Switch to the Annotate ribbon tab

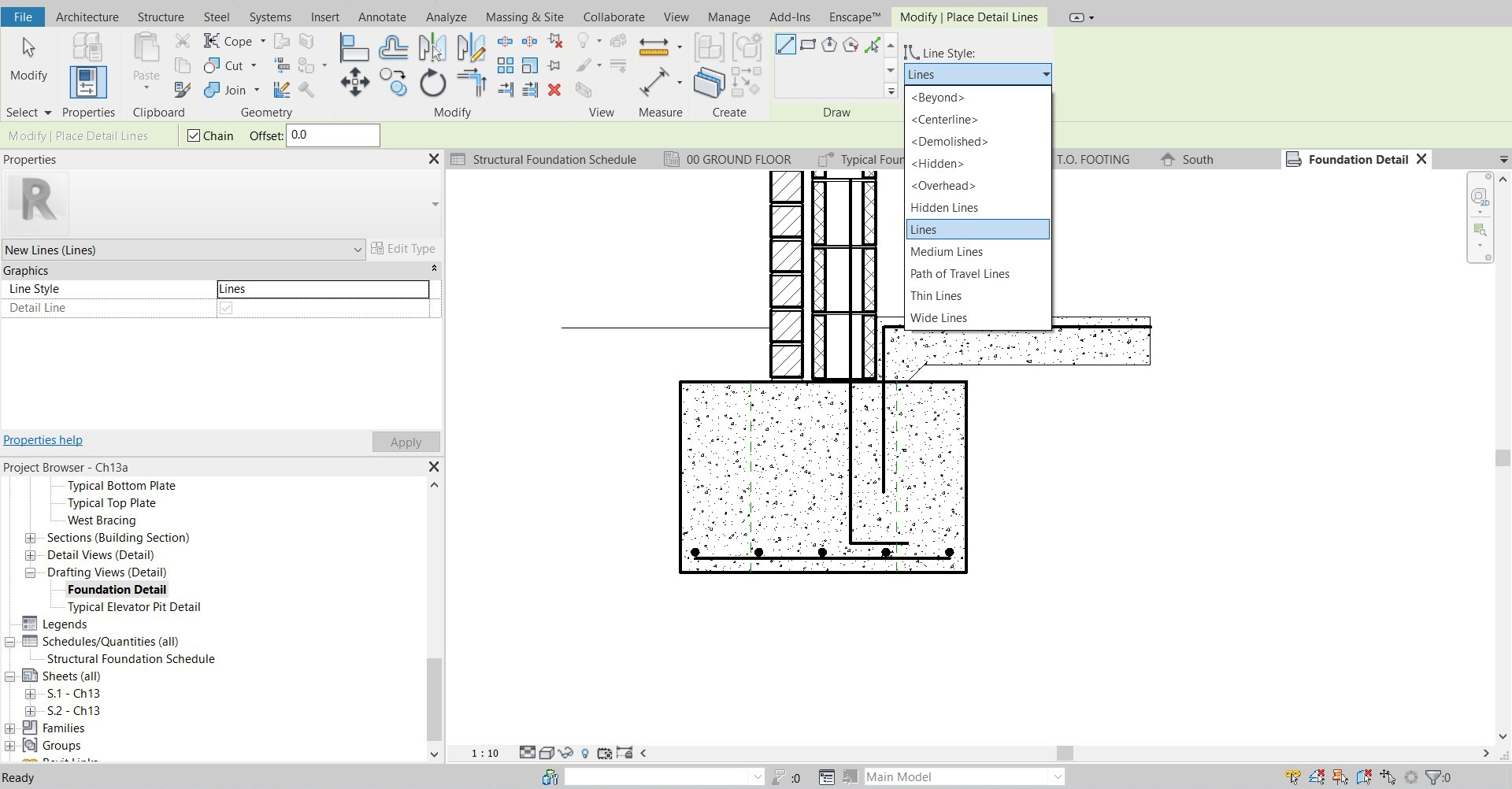382,17
